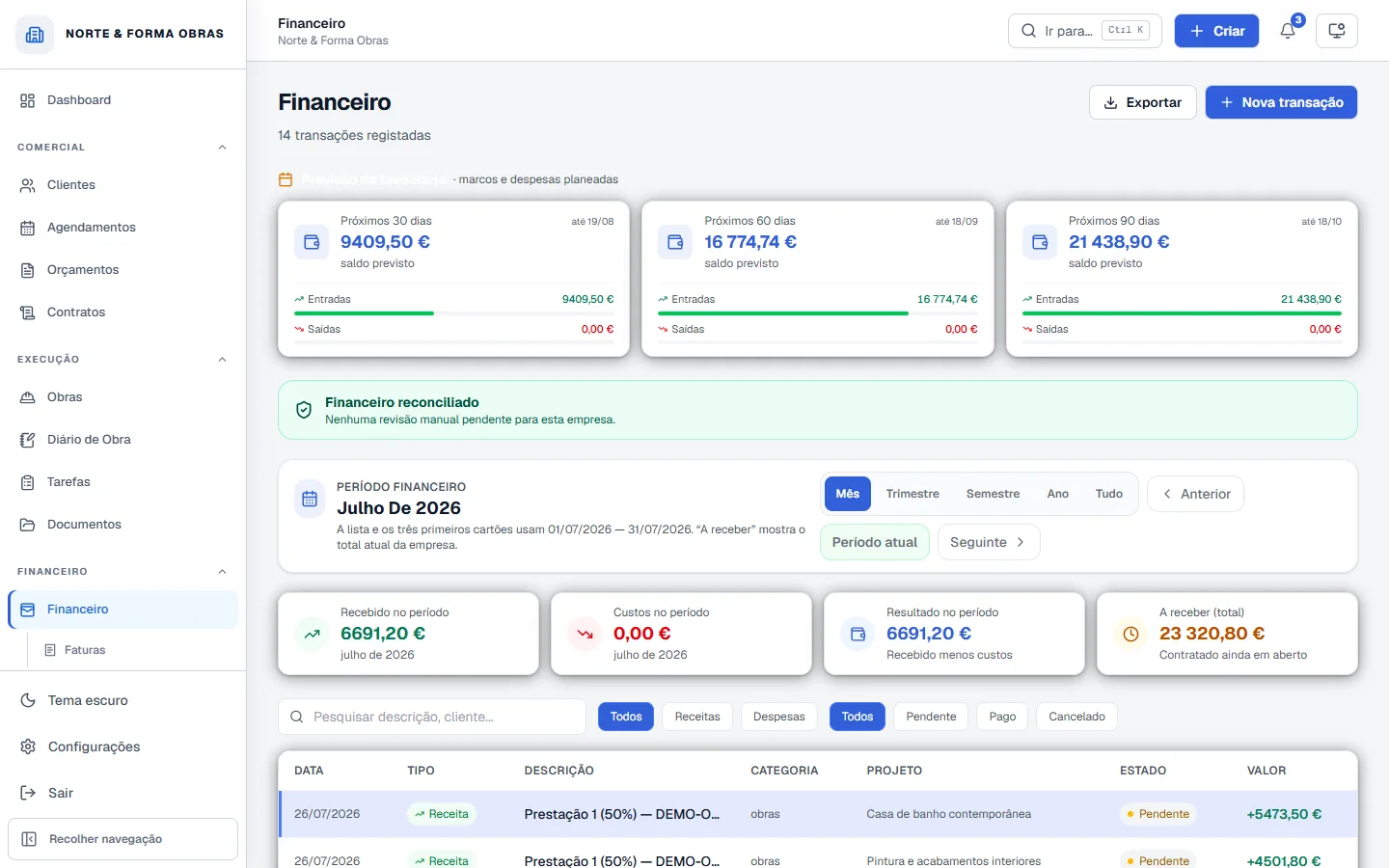This screenshot has height=868, width=1389.
Task: Open Contratos from the sidebar
Action: (x=123, y=312)
